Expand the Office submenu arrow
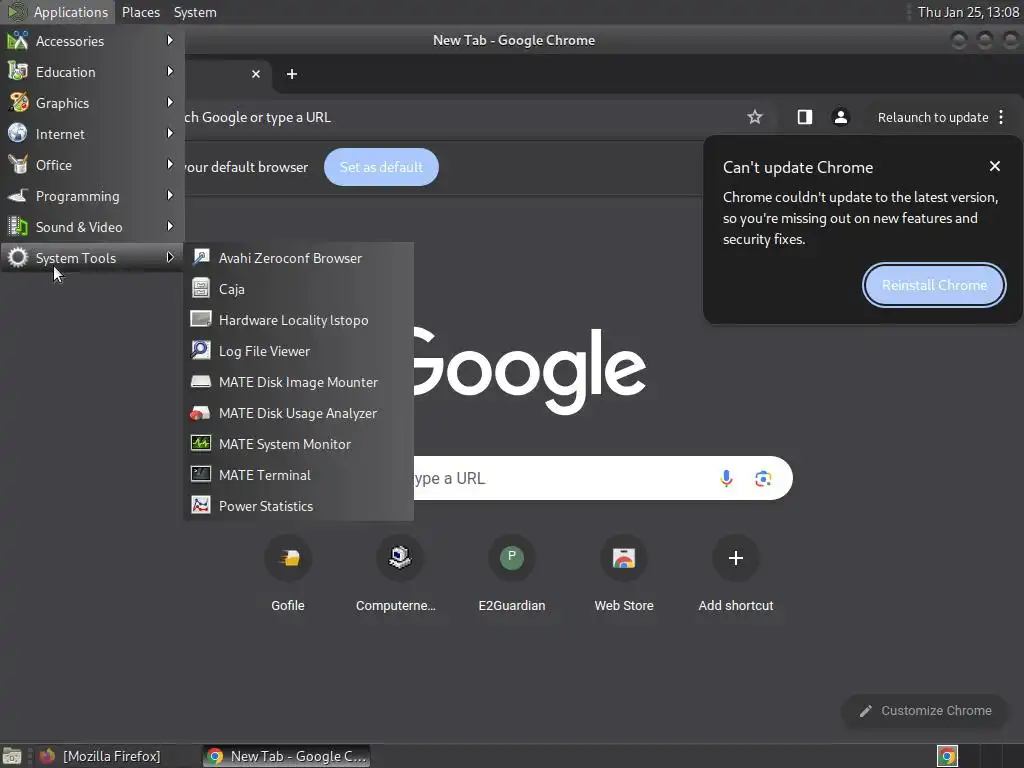Image resolution: width=1024 pixels, height=768 pixels. click(x=170, y=165)
